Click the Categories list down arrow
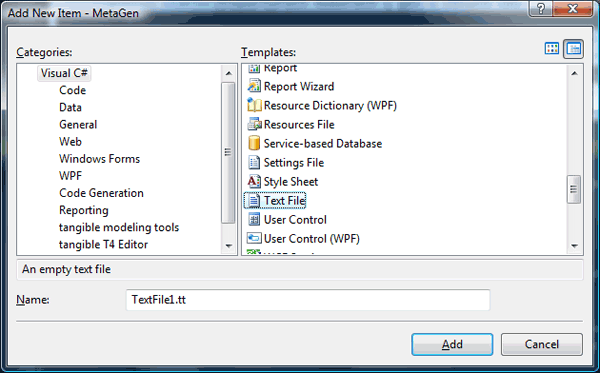Viewport: 600px width, 373px height. click(229, 246)
